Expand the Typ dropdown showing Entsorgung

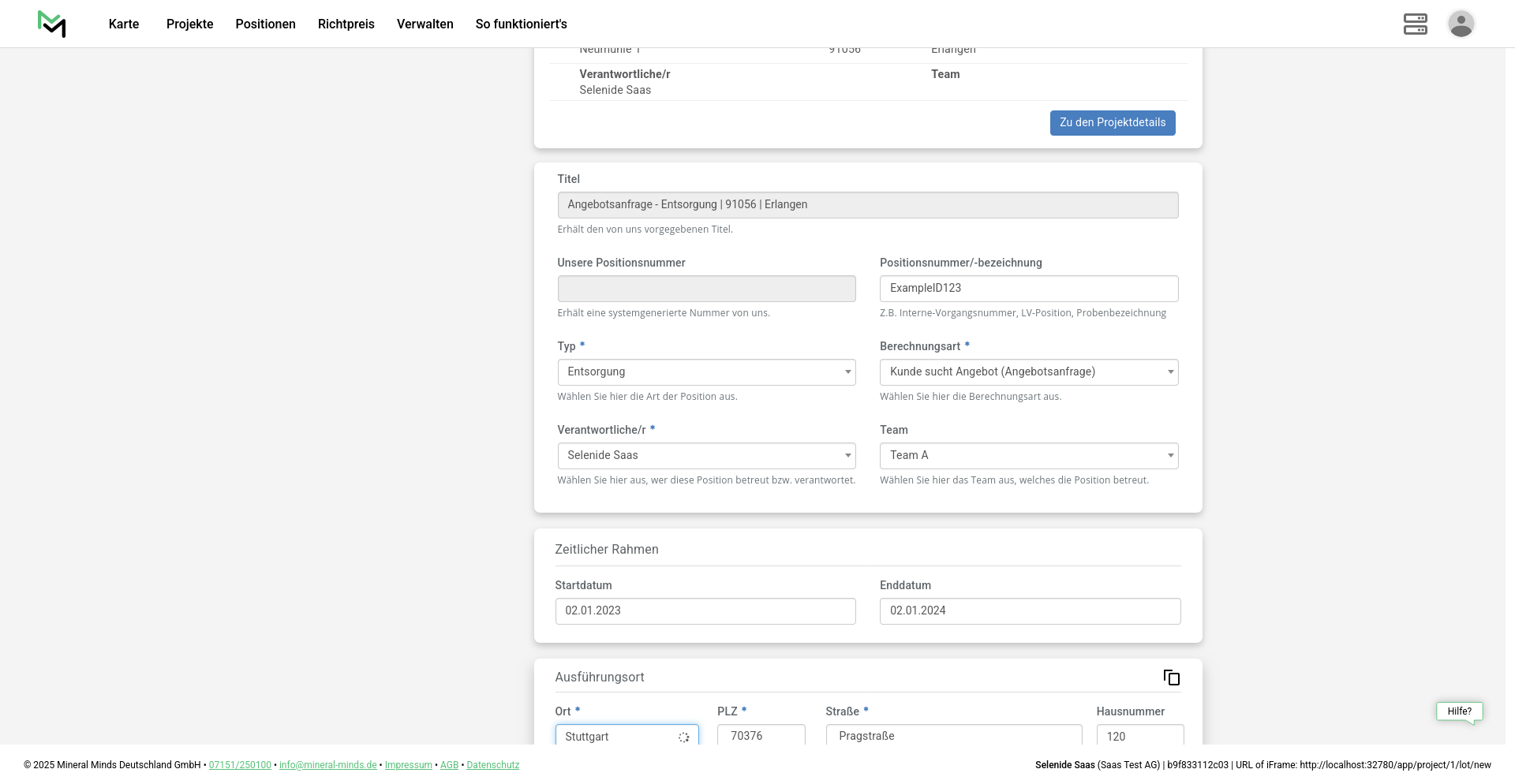(705, 372)
